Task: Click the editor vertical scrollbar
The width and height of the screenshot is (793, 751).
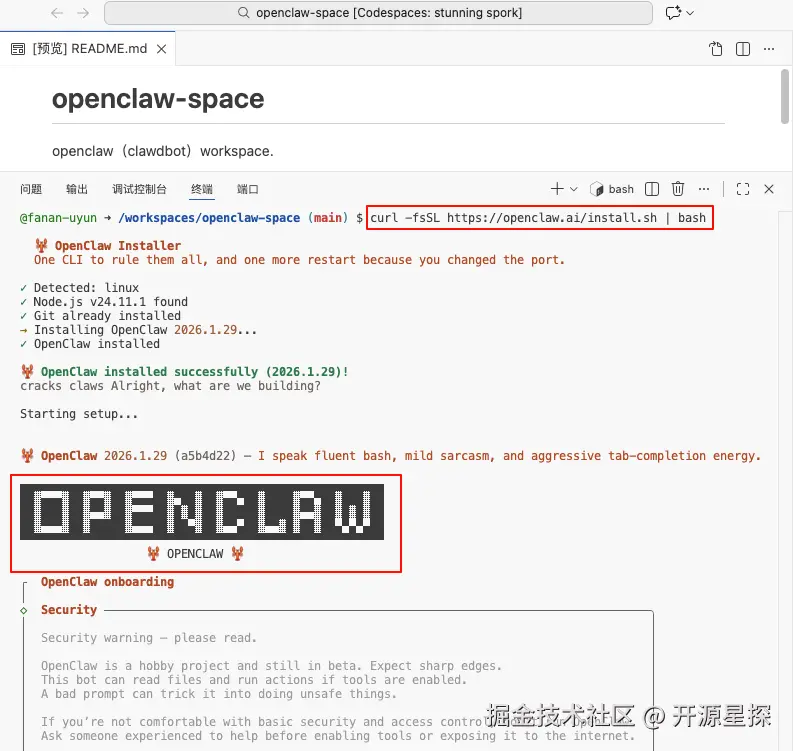Action: coord(784,96)
